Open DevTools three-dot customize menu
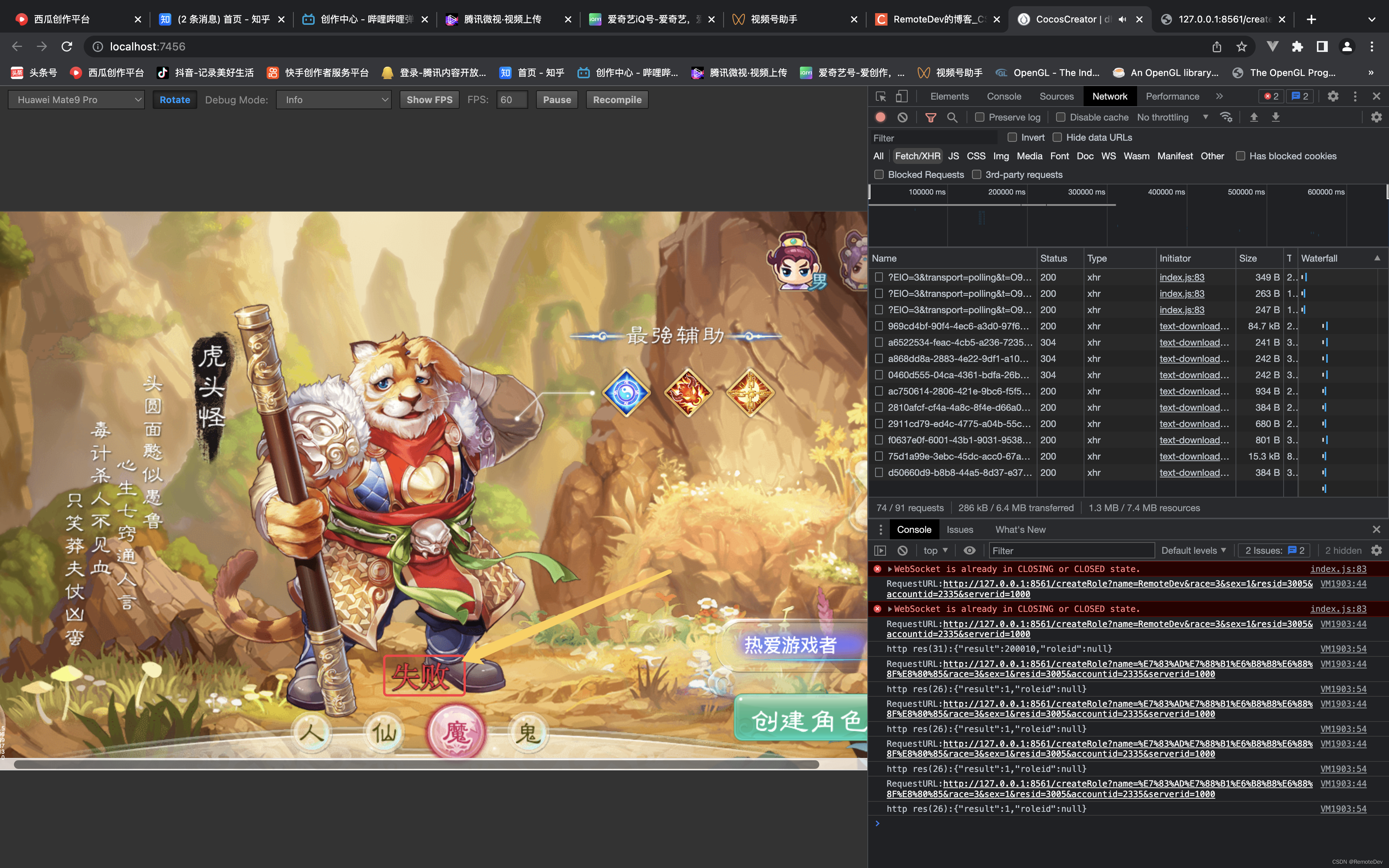The height and width of the screenshot is (868, 1389). 1355,96
